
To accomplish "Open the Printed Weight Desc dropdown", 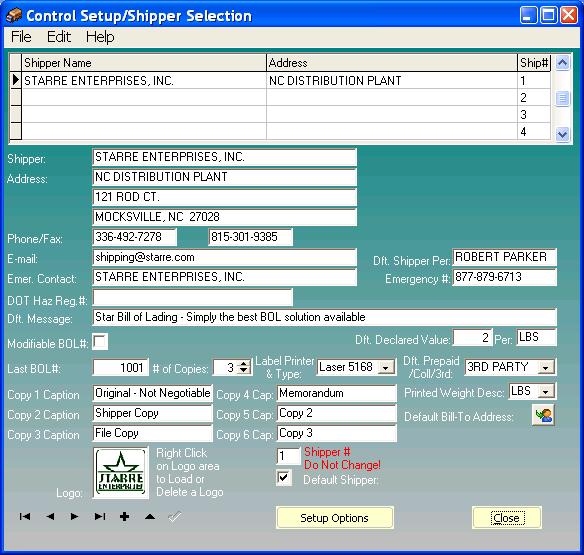I will pyautogui.click(x=546, y=392).
